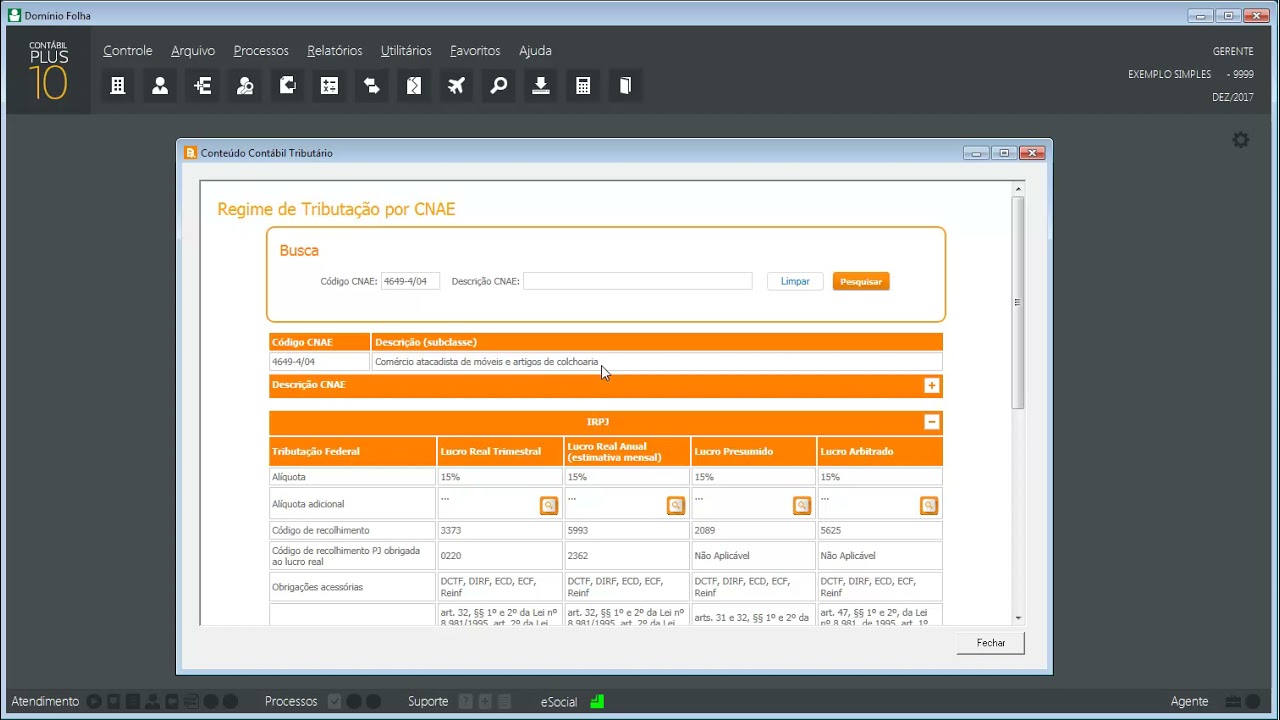Open Lucro Real Anual additional rate details icon
The image size is (1280, 720).
point(676,506)
